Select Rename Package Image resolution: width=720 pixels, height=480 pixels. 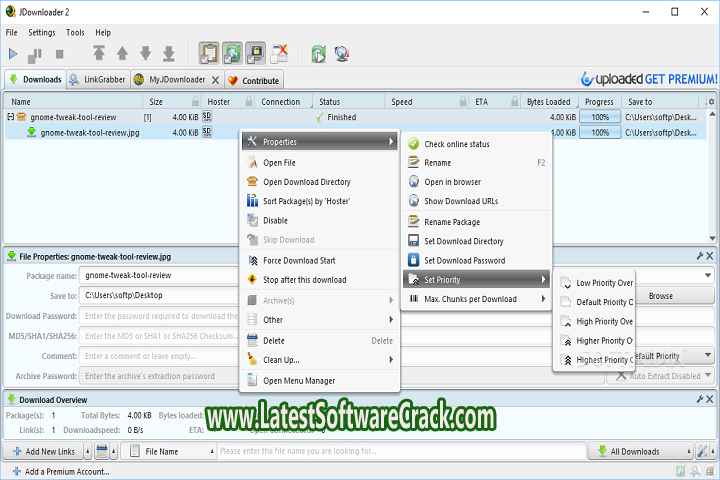477,222
